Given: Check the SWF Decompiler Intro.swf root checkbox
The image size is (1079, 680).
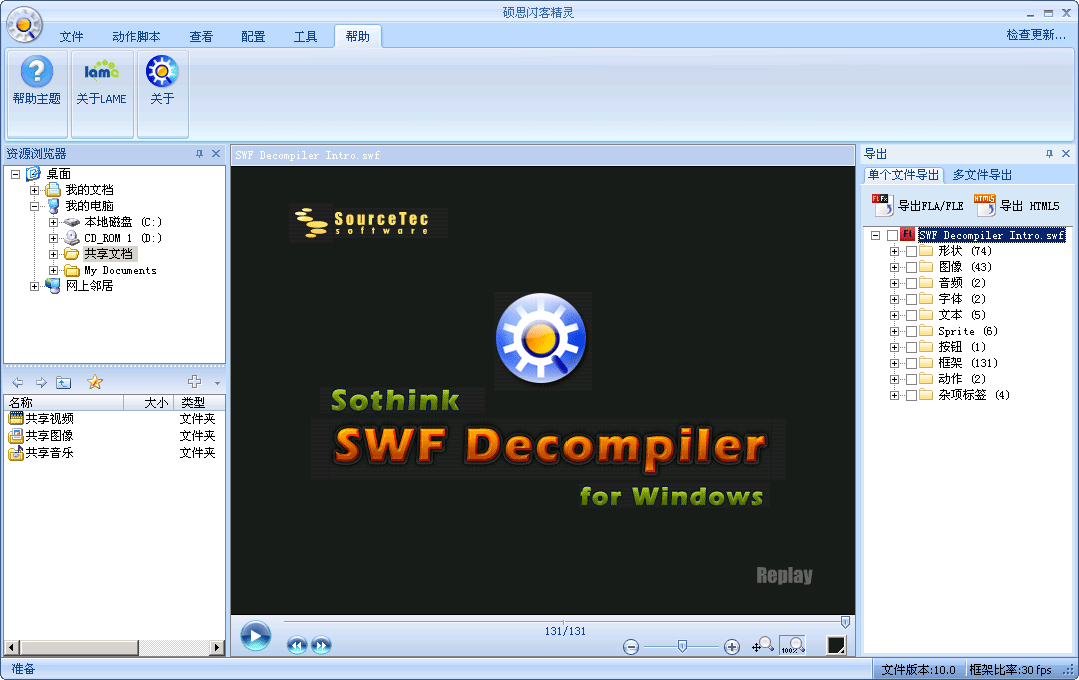Looking at the screenshot, I should pos(893,235).
